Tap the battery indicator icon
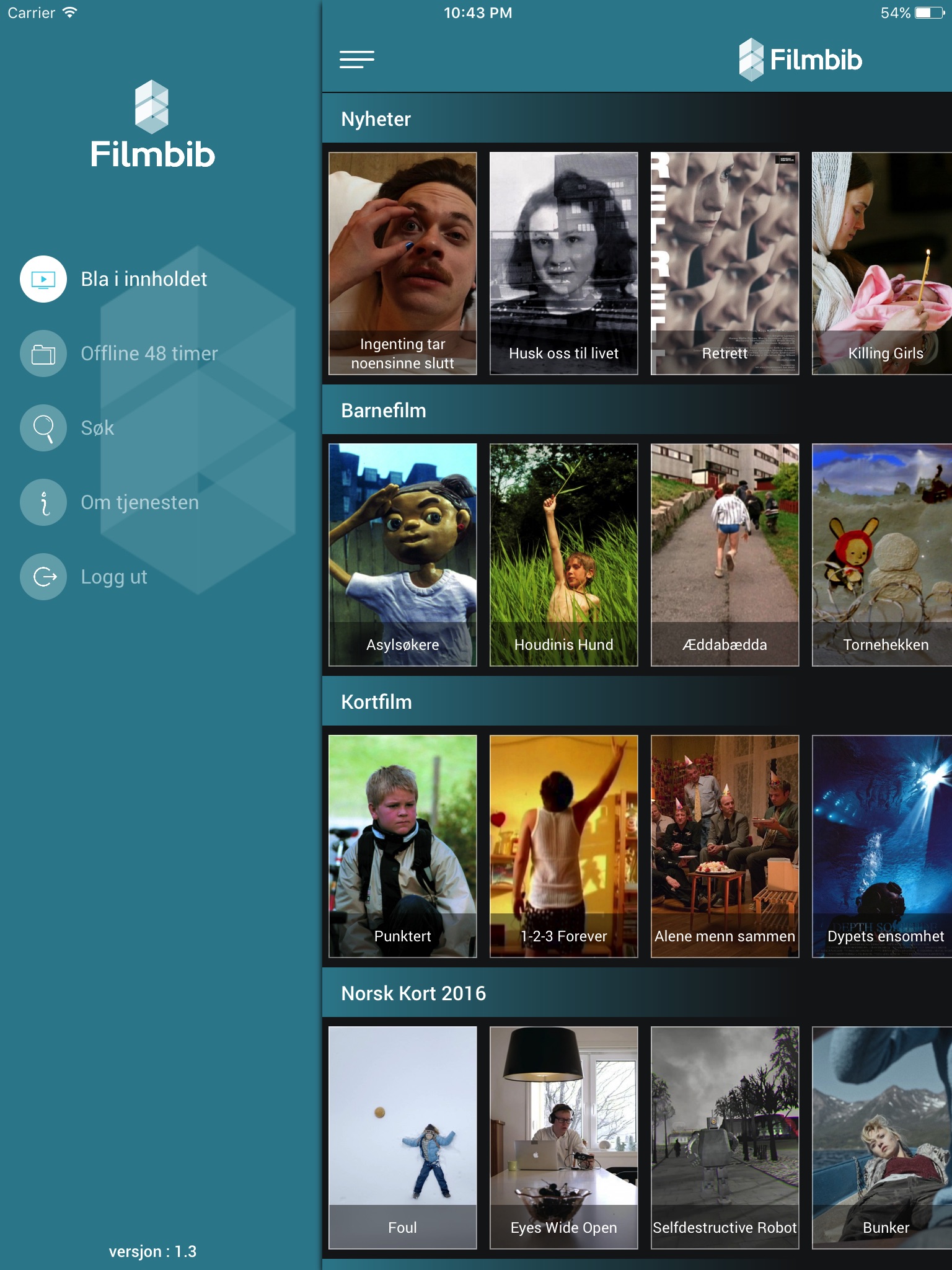The height and width of the screenshot is (1270, 952). [930, 13]
